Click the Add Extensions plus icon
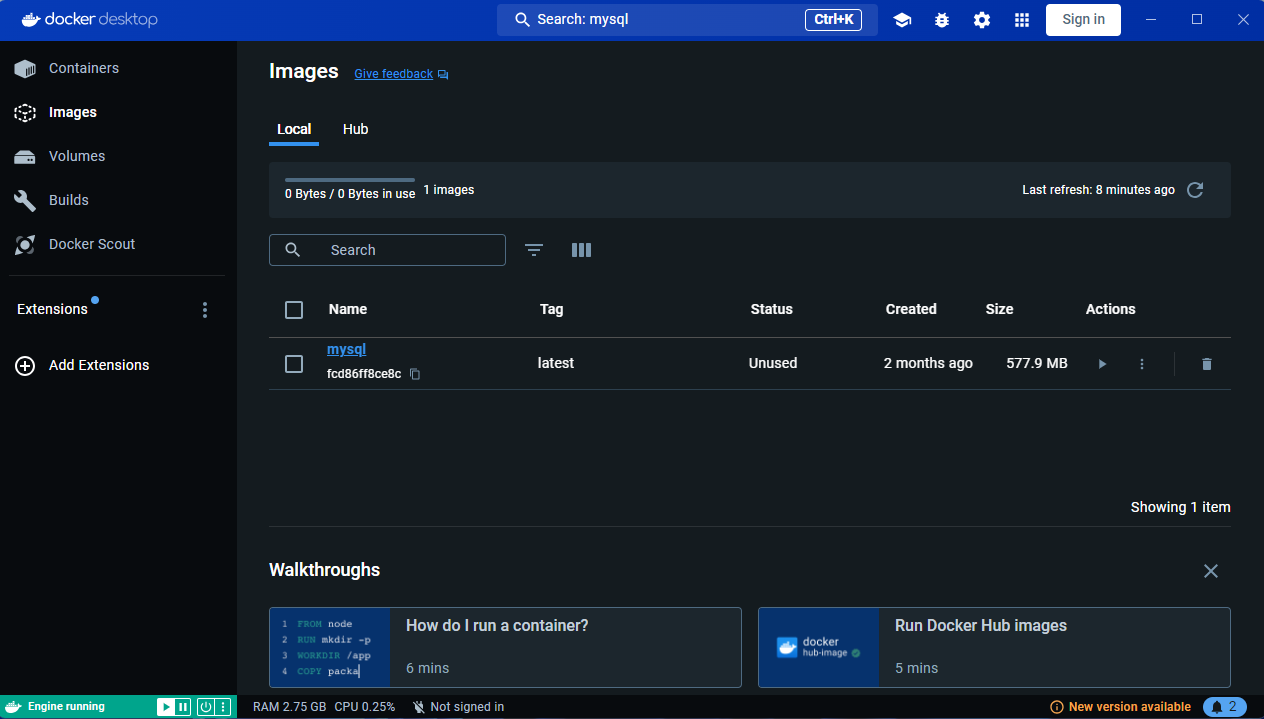 [x=25, y=365]
